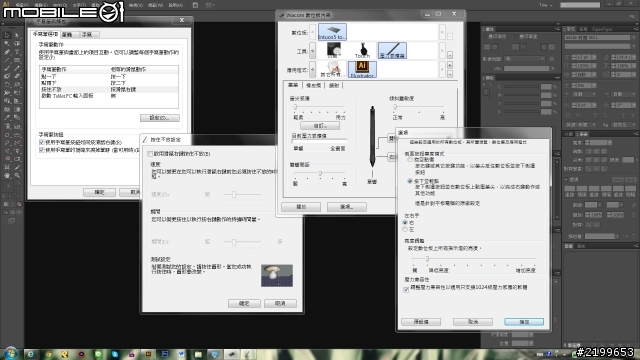Select the All Other application icon in Wacom window
640x360 pixels.
pyautogui.click(x=332, y=69)
